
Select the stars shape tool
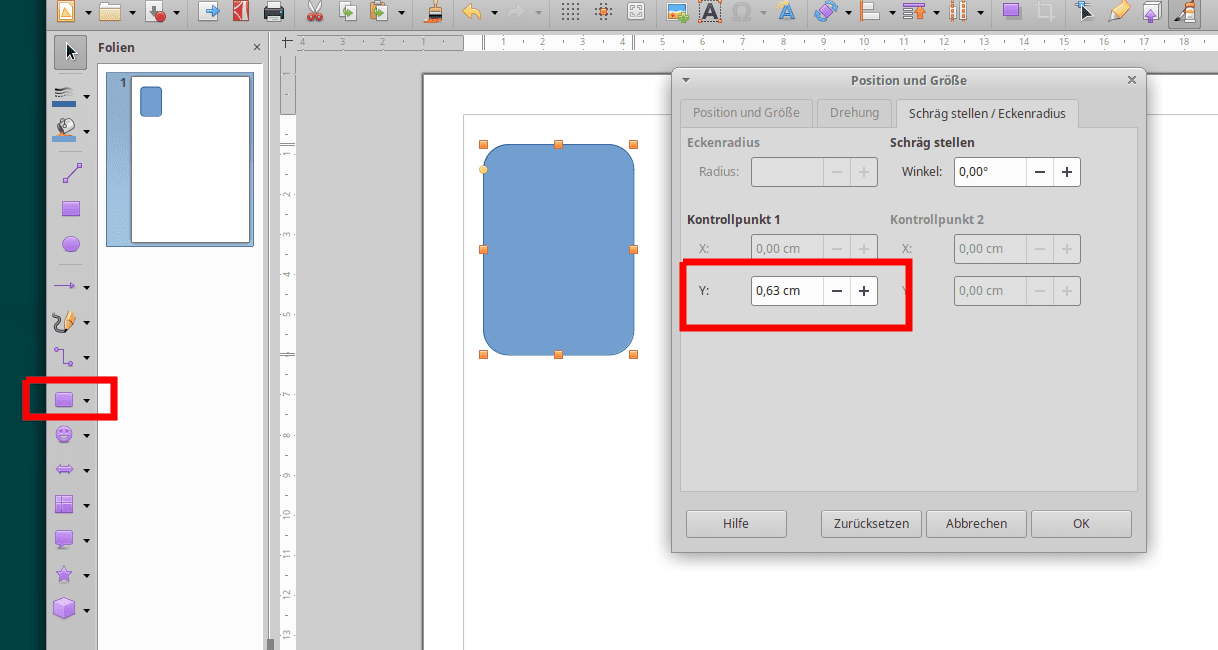[x=64, y=575]
